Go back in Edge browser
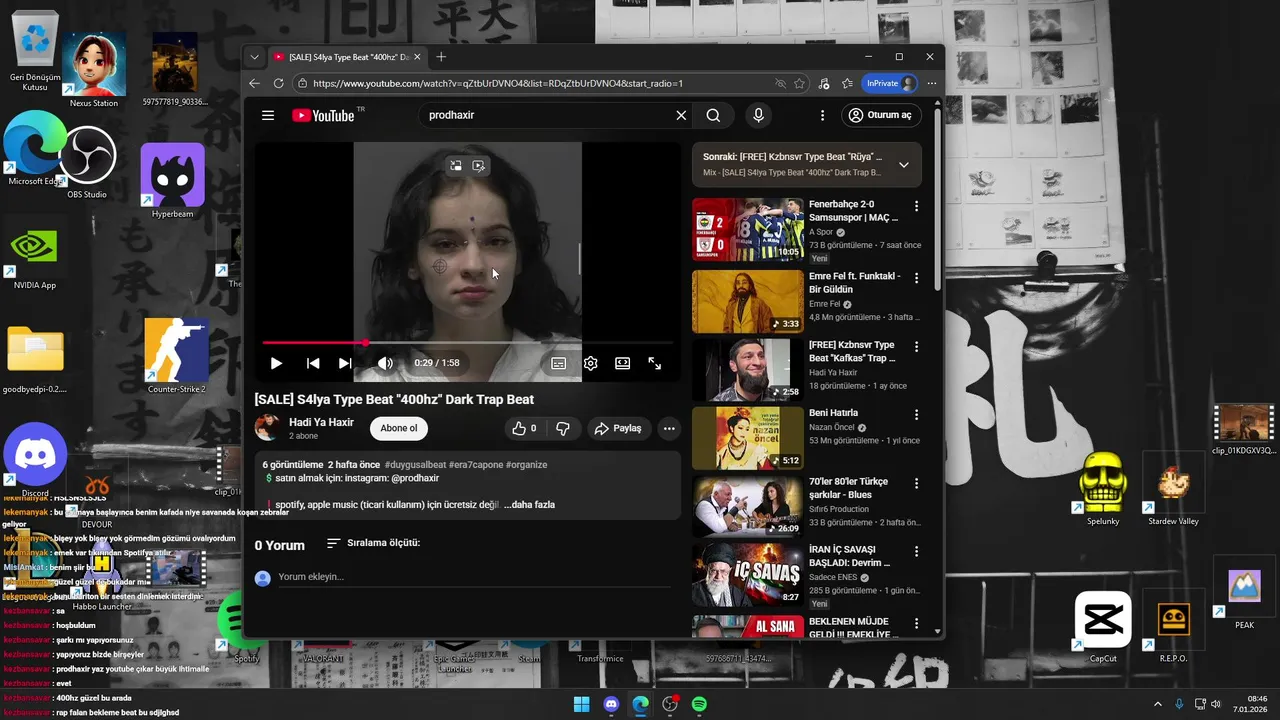1280x720 pixels. (254, 84)
